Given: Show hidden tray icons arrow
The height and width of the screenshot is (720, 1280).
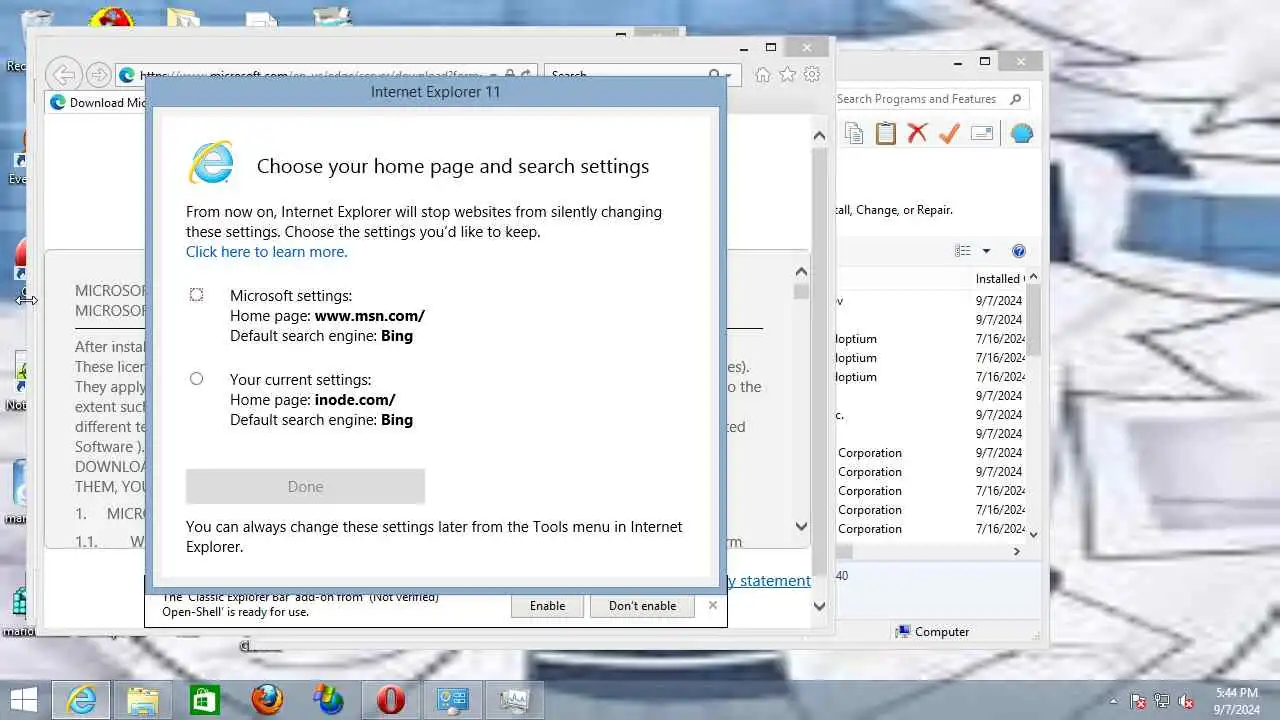Looking at the screenshot, I should tap(1113, 701).
